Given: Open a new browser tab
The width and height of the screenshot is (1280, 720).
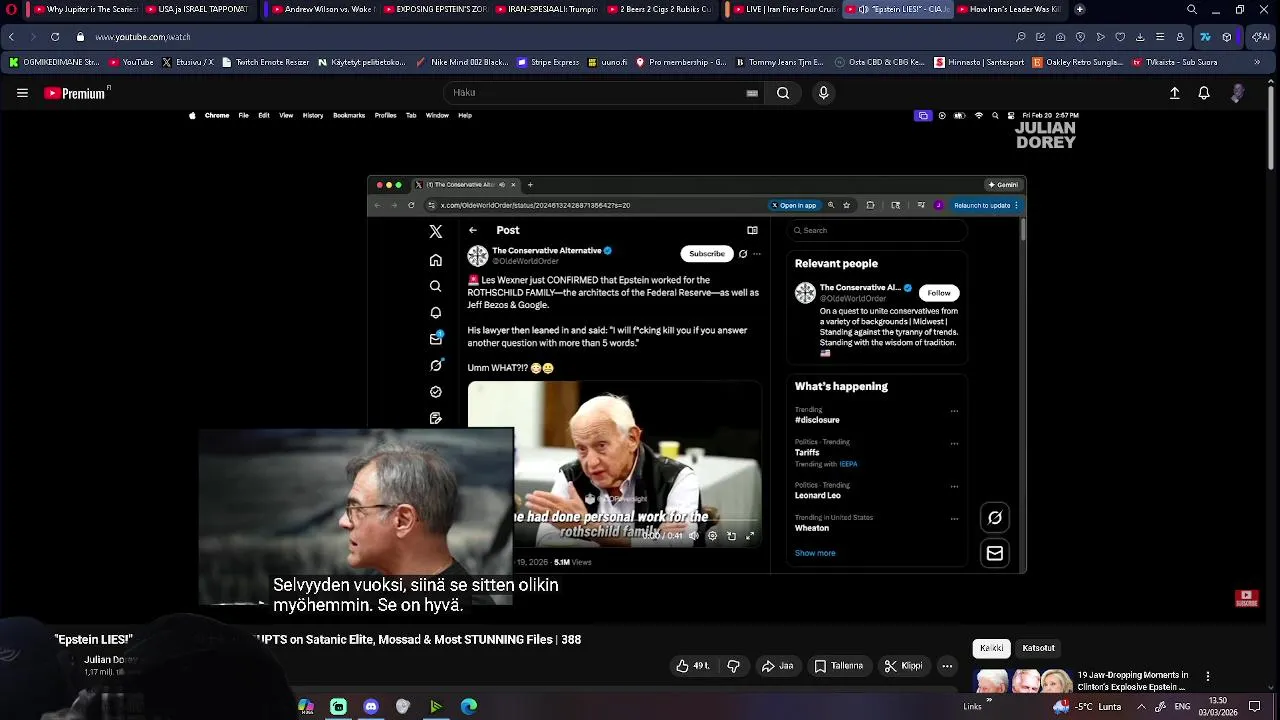Looking at the screenshot, I should (1079, 9).
